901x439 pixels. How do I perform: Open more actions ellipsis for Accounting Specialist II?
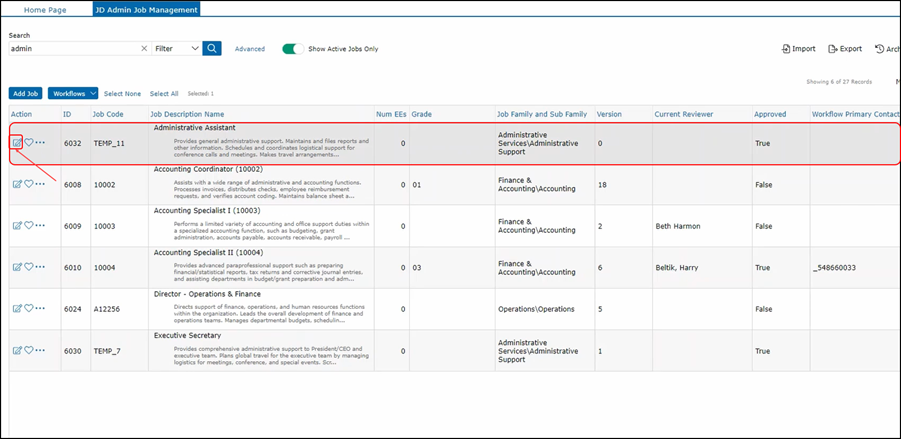[41, 267]
